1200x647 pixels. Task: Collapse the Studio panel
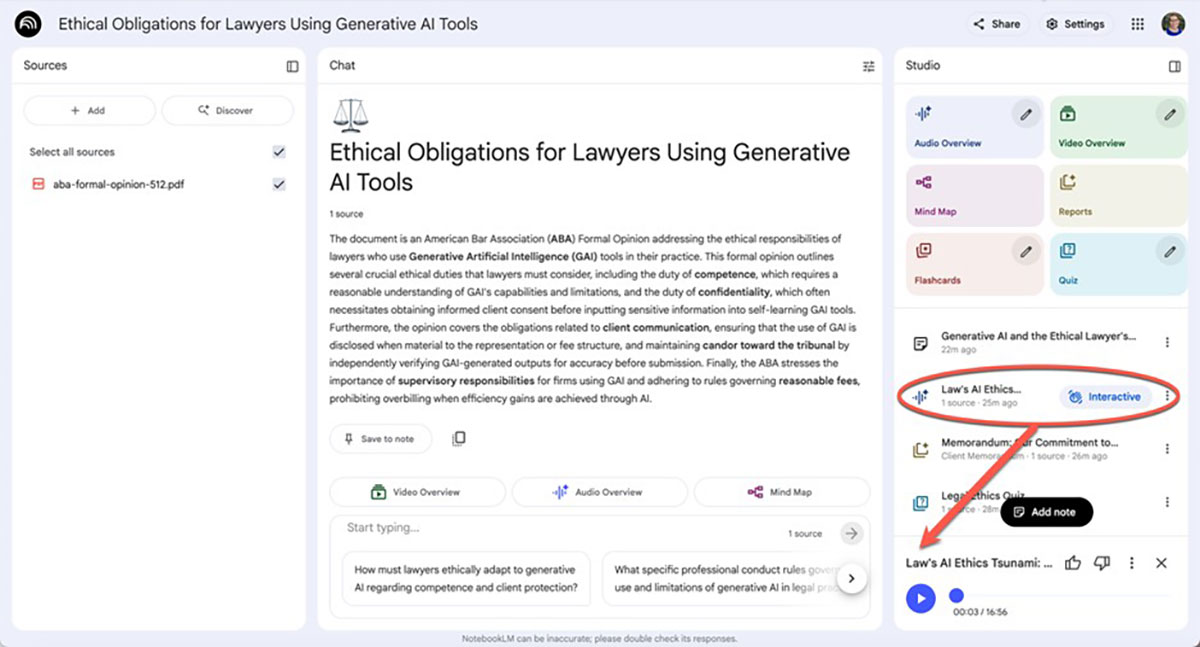coord(1174,66)
